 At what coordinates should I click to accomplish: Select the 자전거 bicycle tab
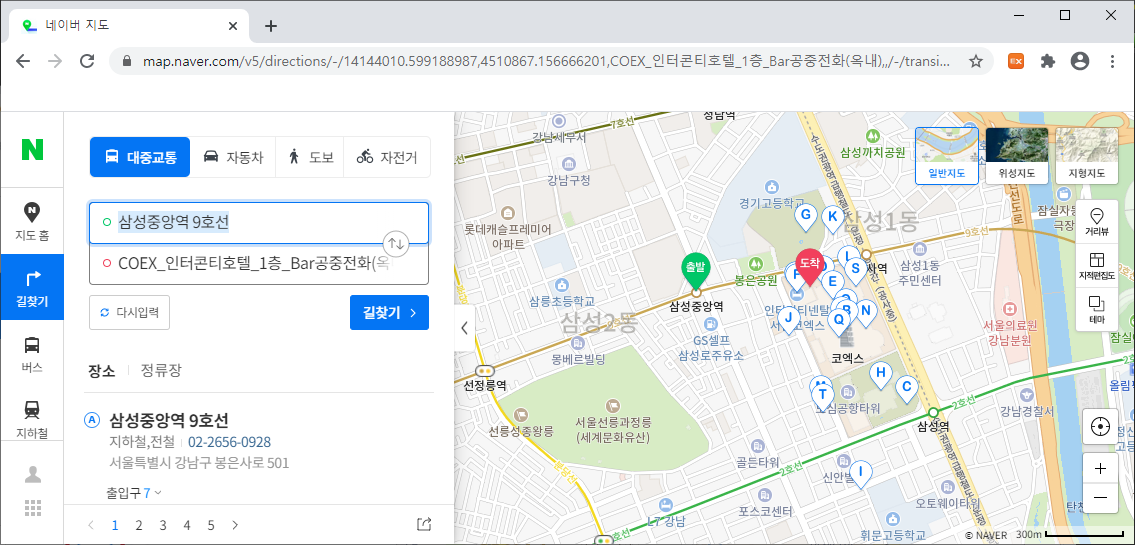click(387, 157)
